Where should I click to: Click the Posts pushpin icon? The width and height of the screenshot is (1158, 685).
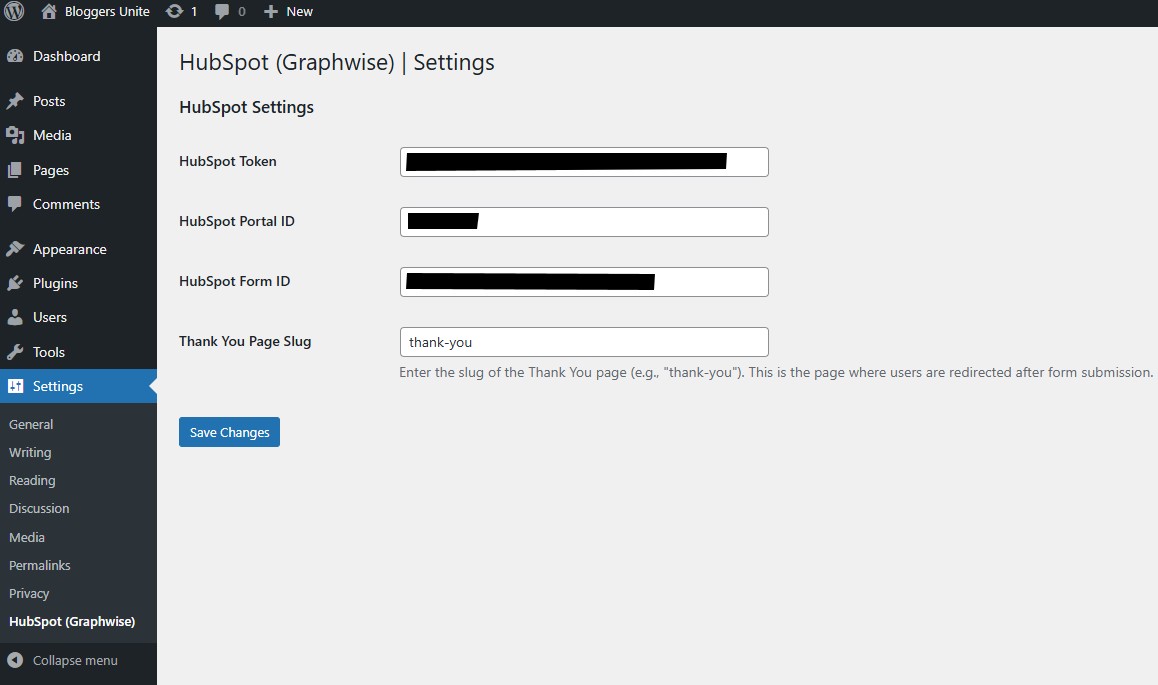click(15, 101)
